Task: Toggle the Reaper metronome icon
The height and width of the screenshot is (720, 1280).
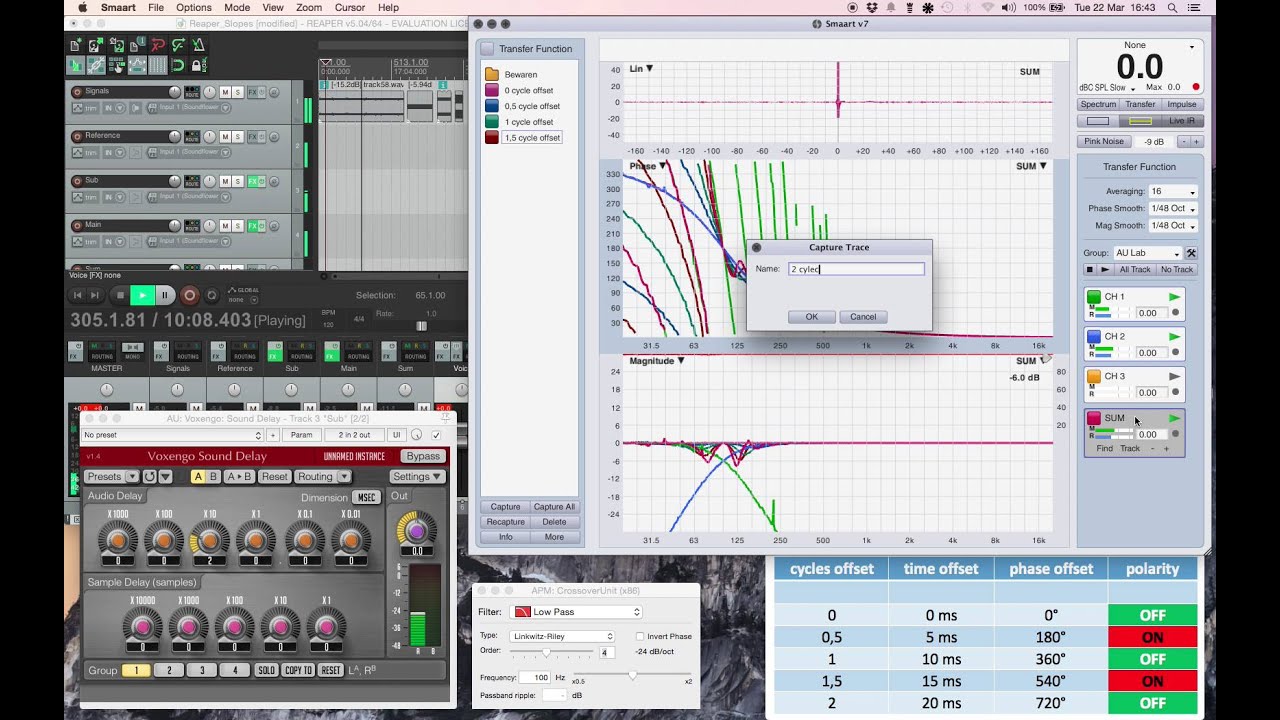Action: tap(198, 45)
